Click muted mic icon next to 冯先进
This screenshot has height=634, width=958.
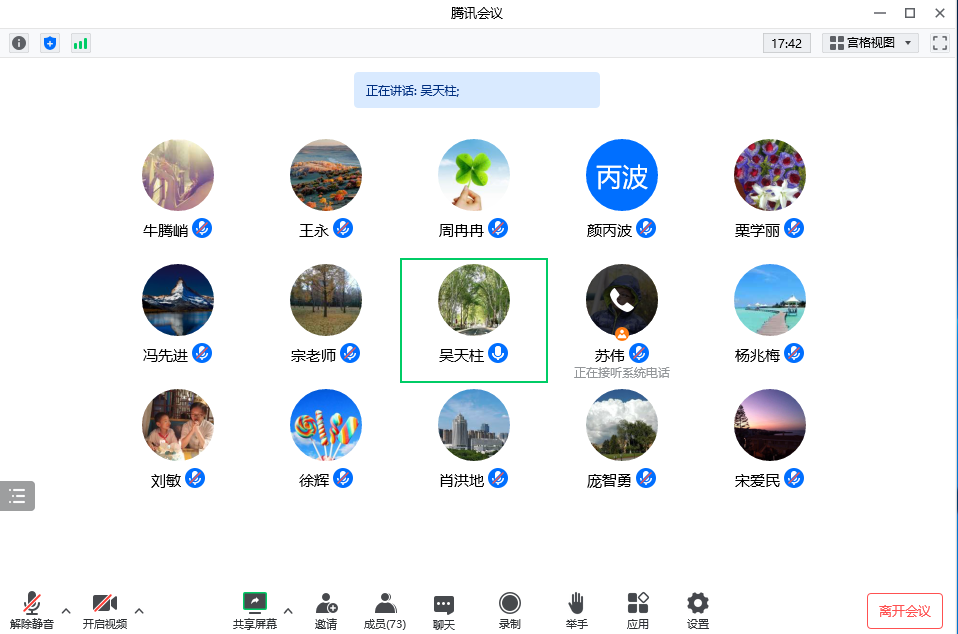[202, 353]
